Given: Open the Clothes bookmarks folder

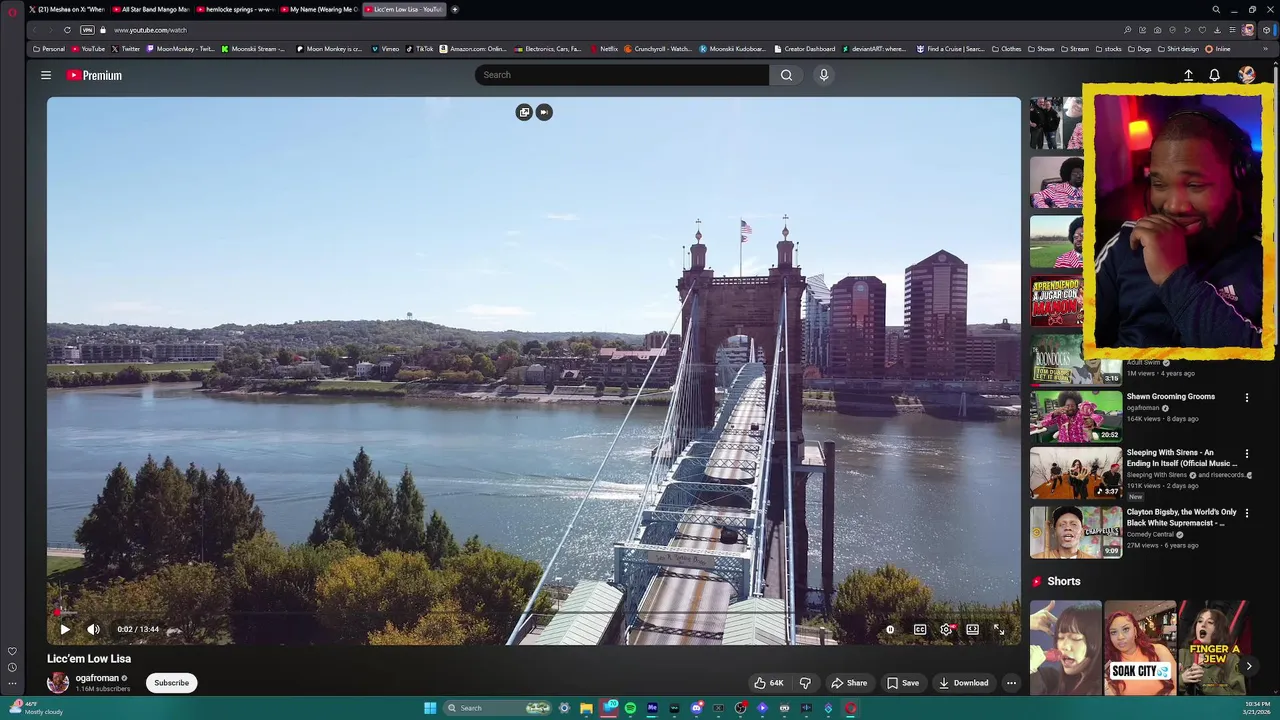Looking at the screenshot, I should pyautogui.click(x=1006, y=49).
